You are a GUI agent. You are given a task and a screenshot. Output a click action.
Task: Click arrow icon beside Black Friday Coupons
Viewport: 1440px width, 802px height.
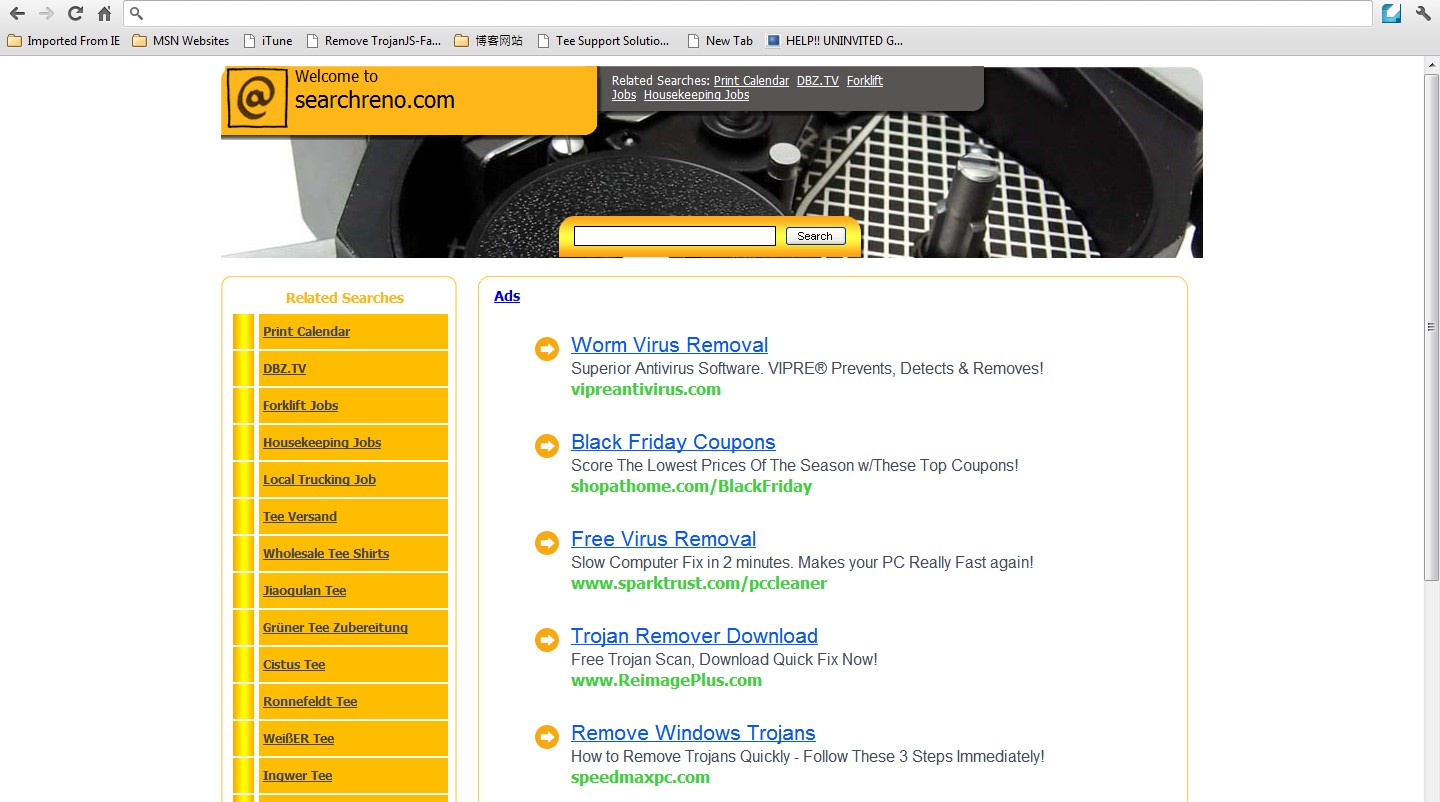click(547, 446)
